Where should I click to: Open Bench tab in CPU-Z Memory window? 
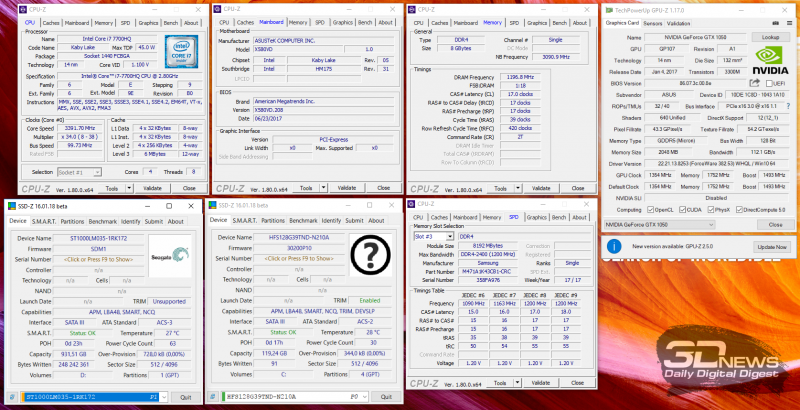[560, 23]
